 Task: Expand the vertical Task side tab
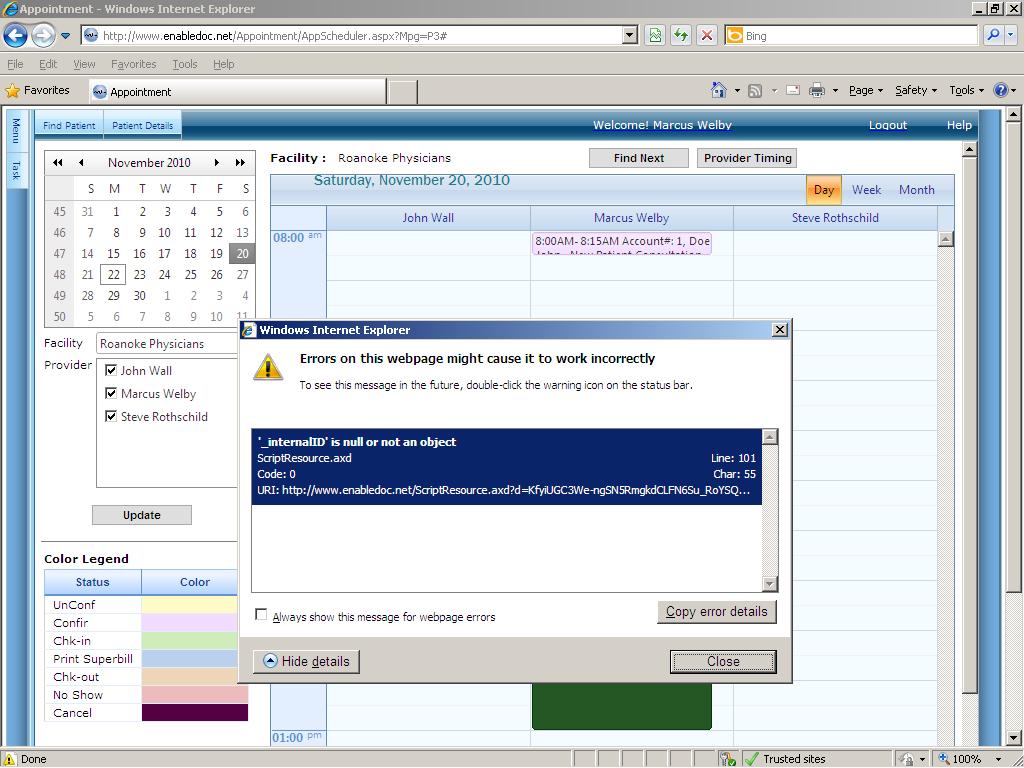click(x=16, y=170)
